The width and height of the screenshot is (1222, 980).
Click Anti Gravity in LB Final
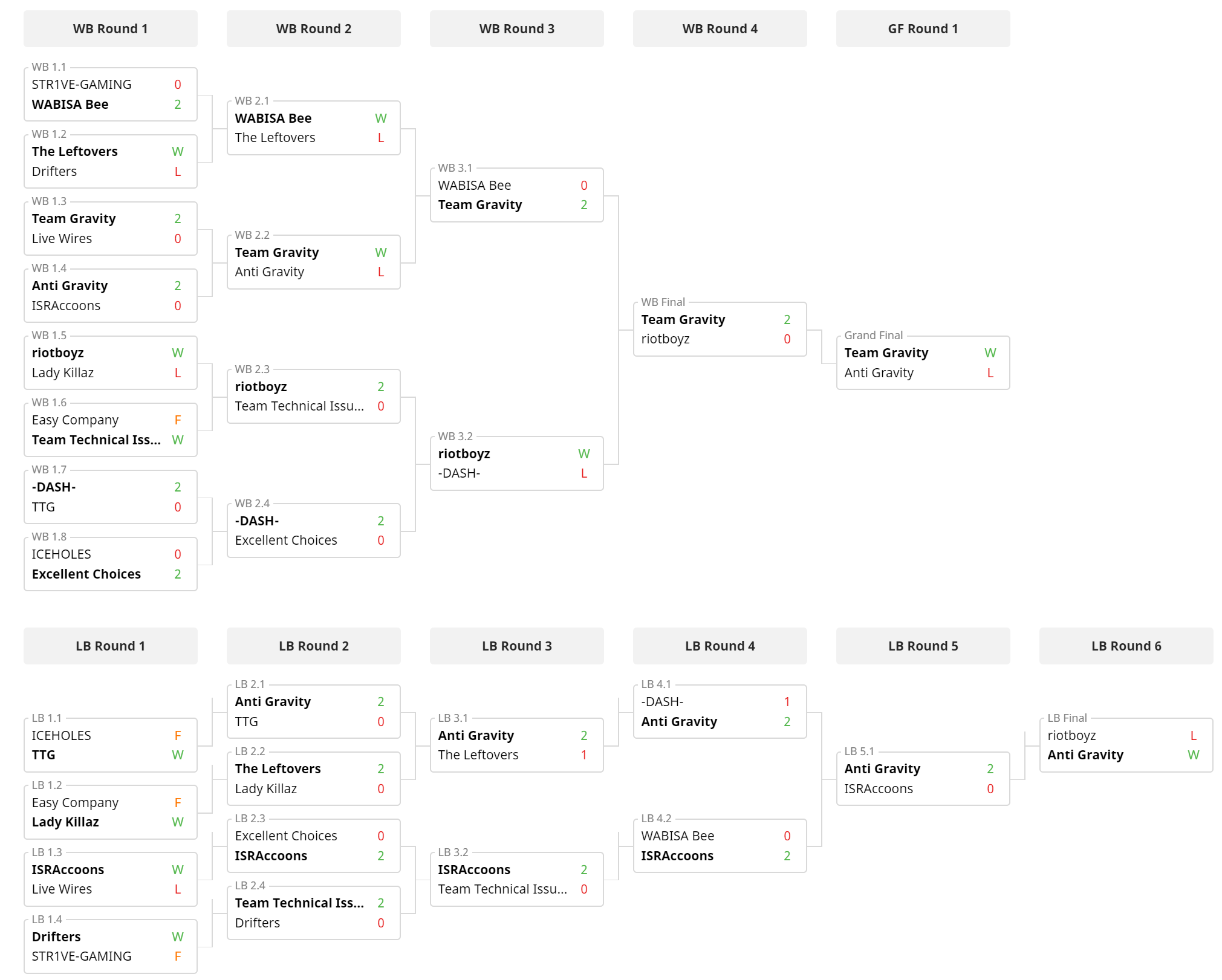click(1085, 754)
